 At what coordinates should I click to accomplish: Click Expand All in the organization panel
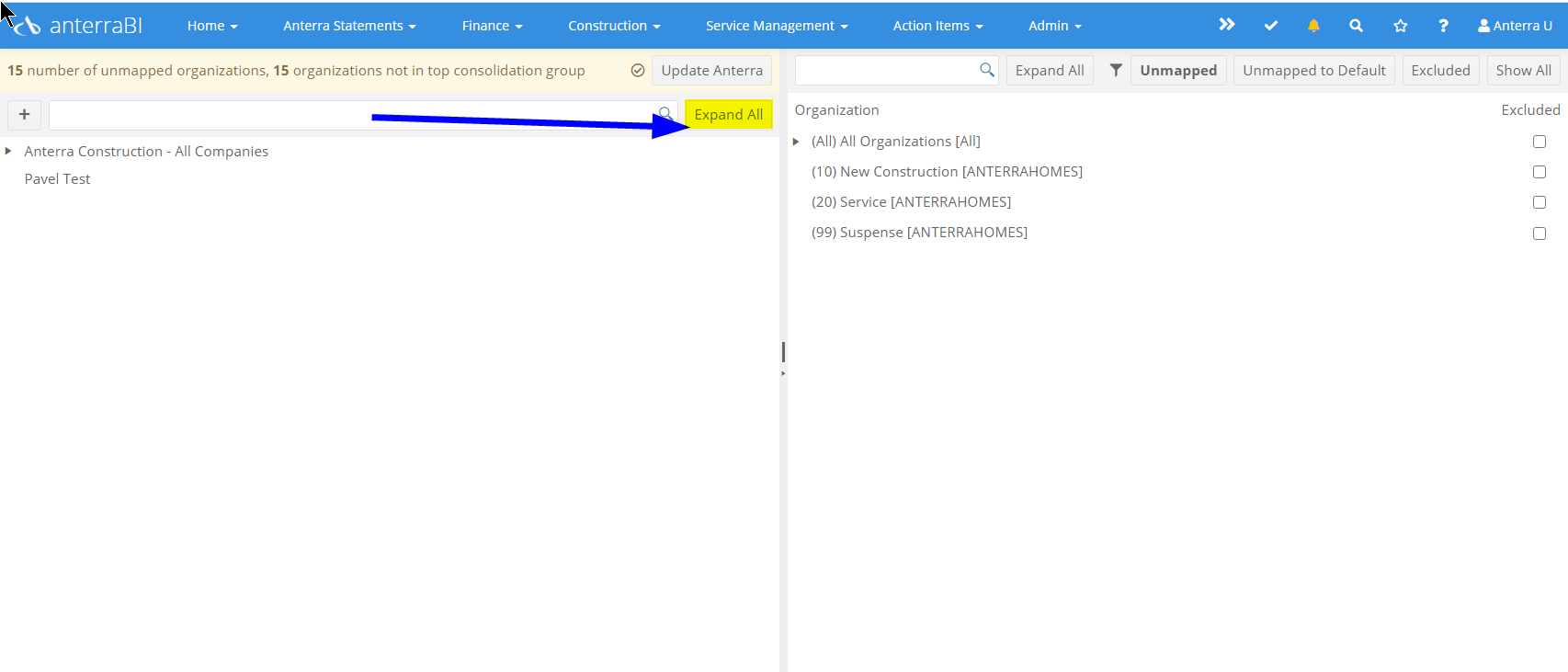(x=1050, y=71)
